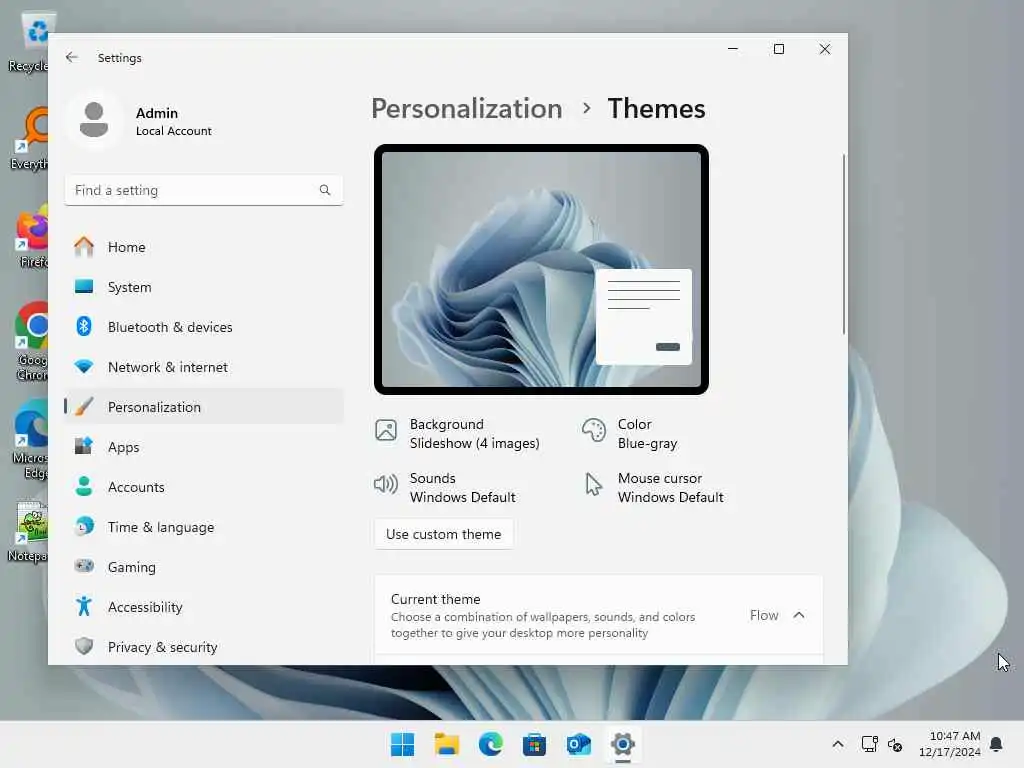Image resolution: width=1024 pixels, height=768 pixels.
Task: Click the Find a setting field
Action: 204,190
